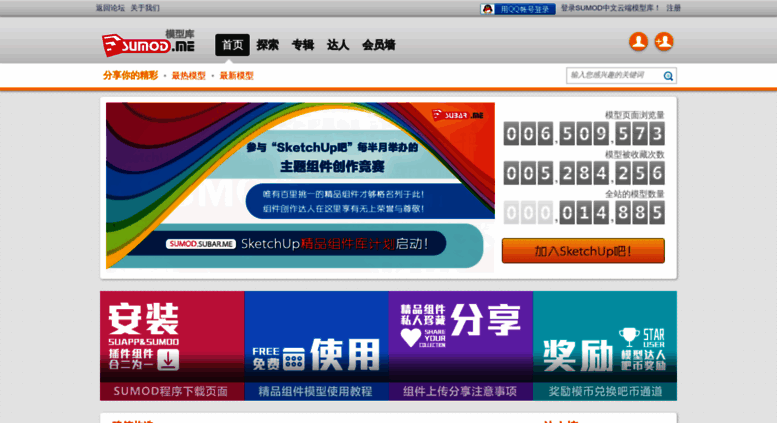Open the register new user icon

click(664, 42)
